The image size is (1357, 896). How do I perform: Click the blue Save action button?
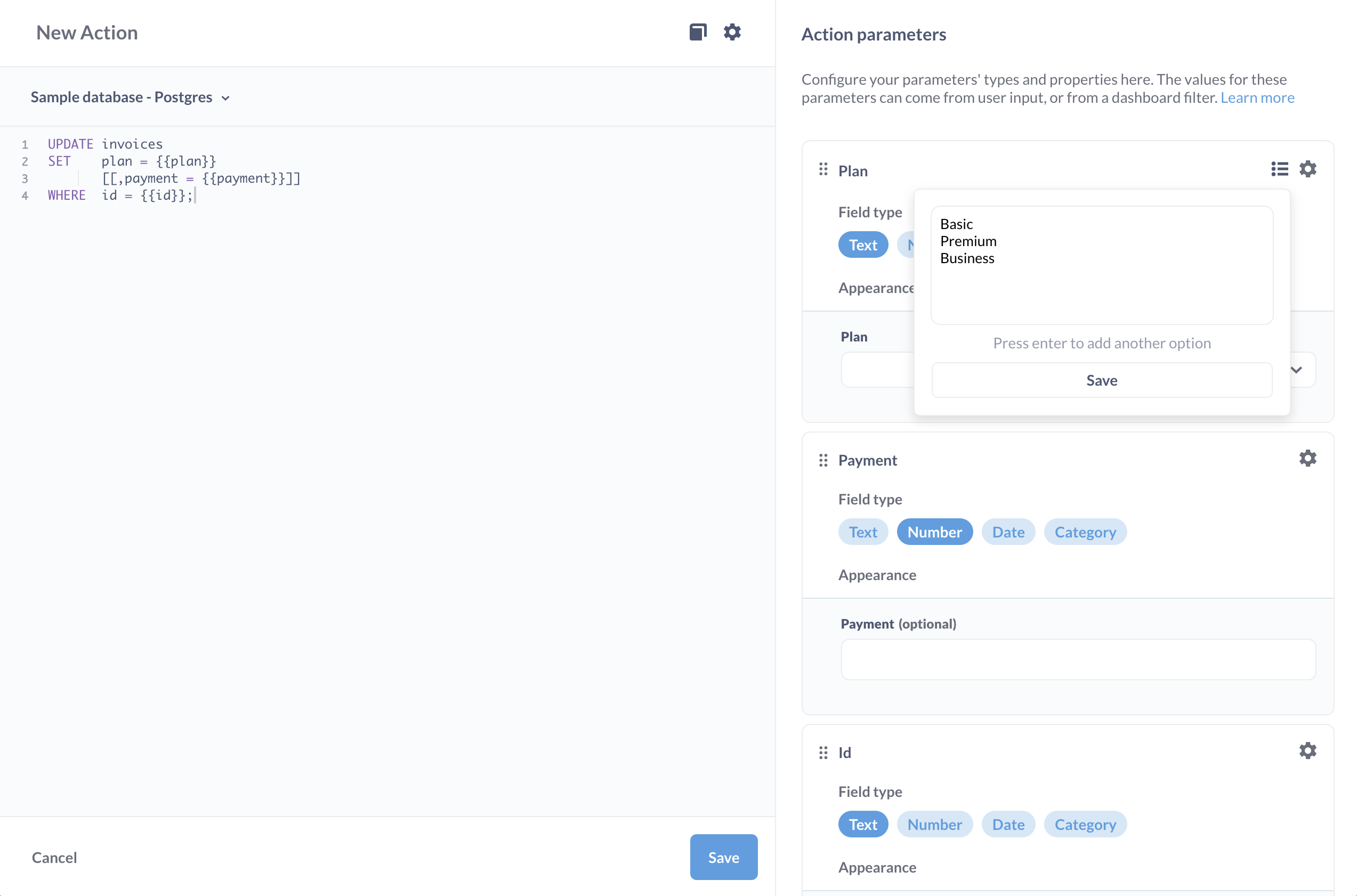point(723,857)
